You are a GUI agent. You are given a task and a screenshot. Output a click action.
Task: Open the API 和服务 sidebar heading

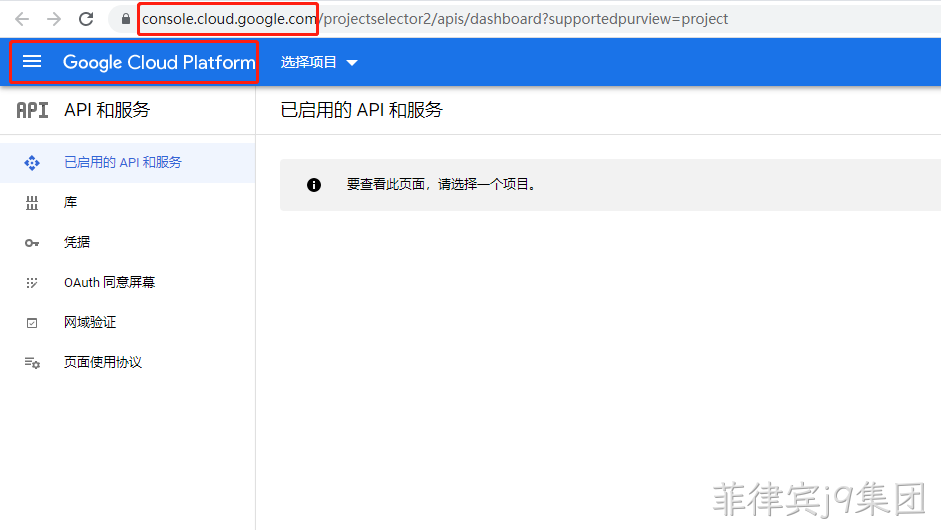click(107, 110)
